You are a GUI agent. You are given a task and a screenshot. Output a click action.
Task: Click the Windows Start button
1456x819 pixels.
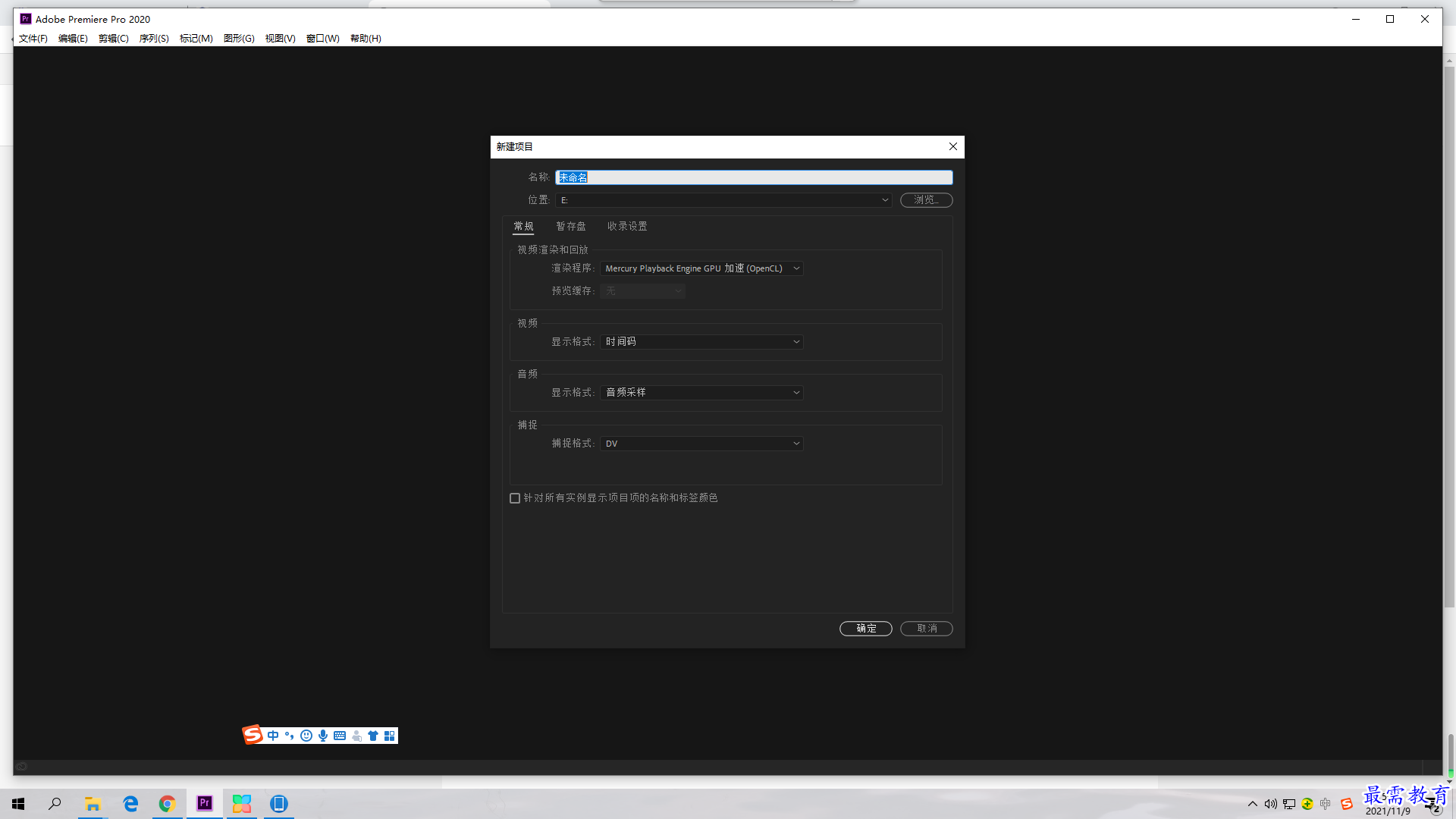18,804
